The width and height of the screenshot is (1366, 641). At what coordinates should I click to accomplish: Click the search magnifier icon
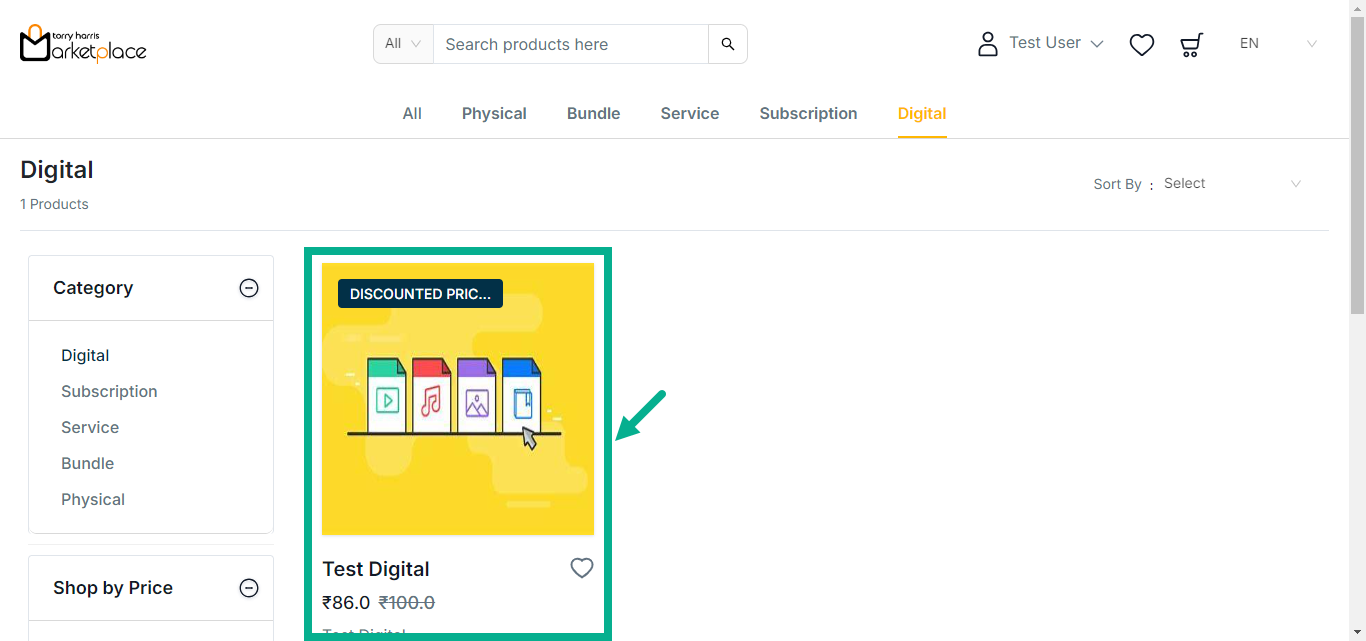(x=727, y=44)
